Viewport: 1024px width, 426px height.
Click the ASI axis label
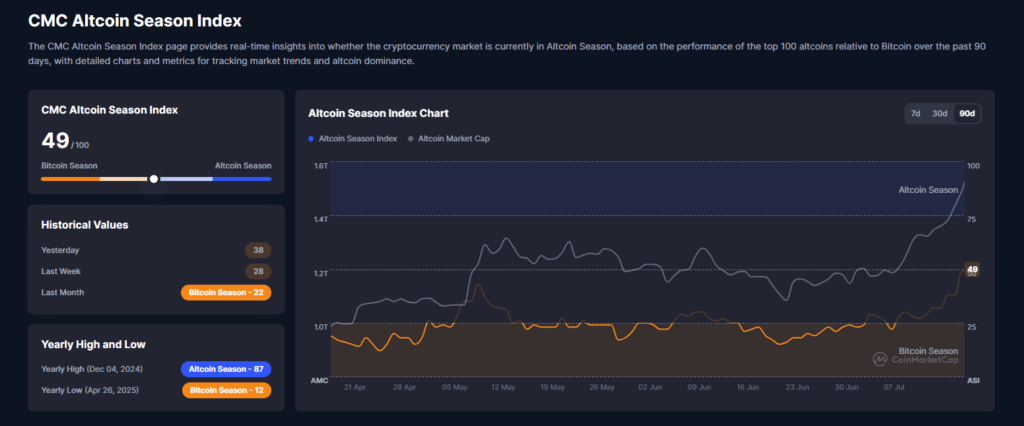point(973,380)
